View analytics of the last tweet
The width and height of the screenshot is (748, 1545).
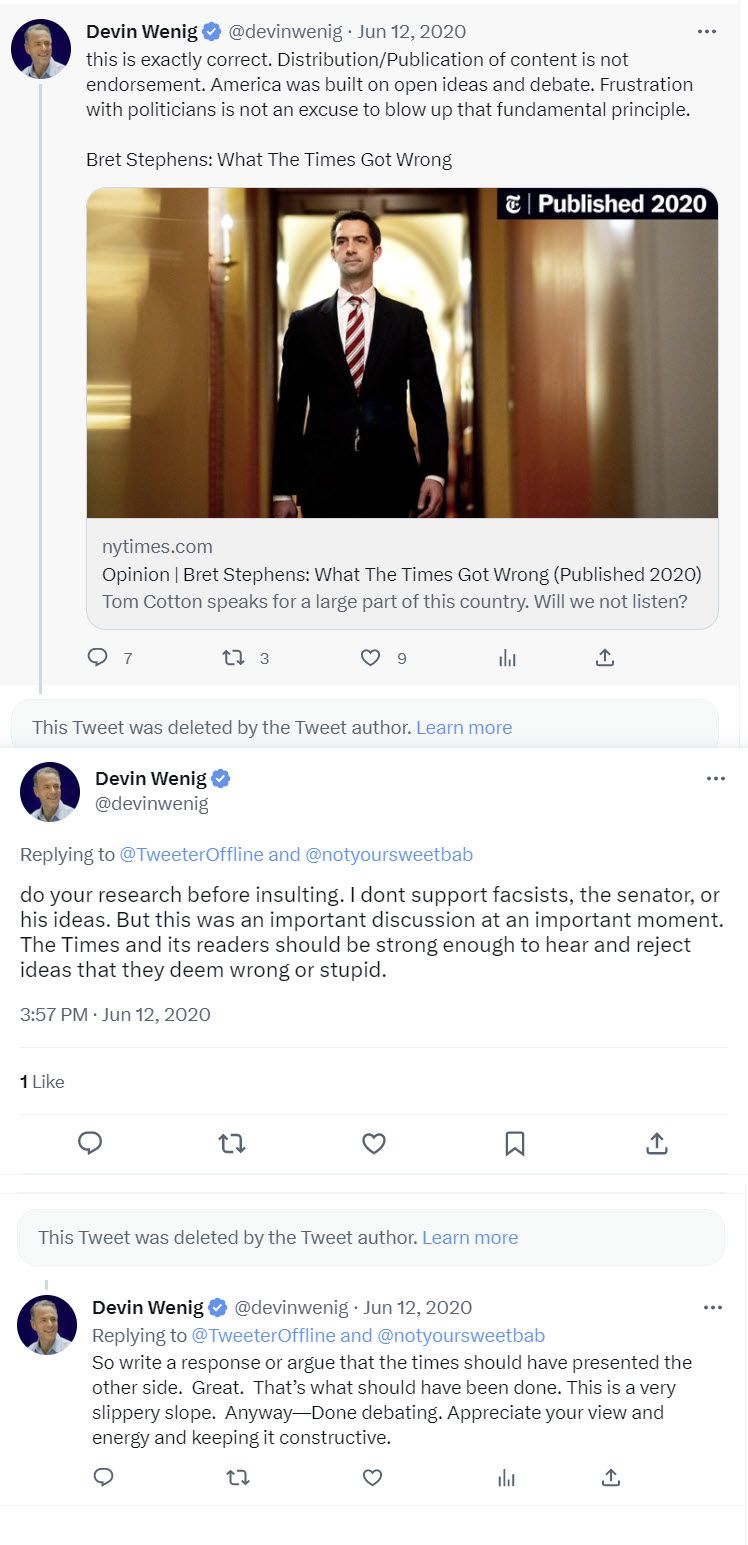508,1477
